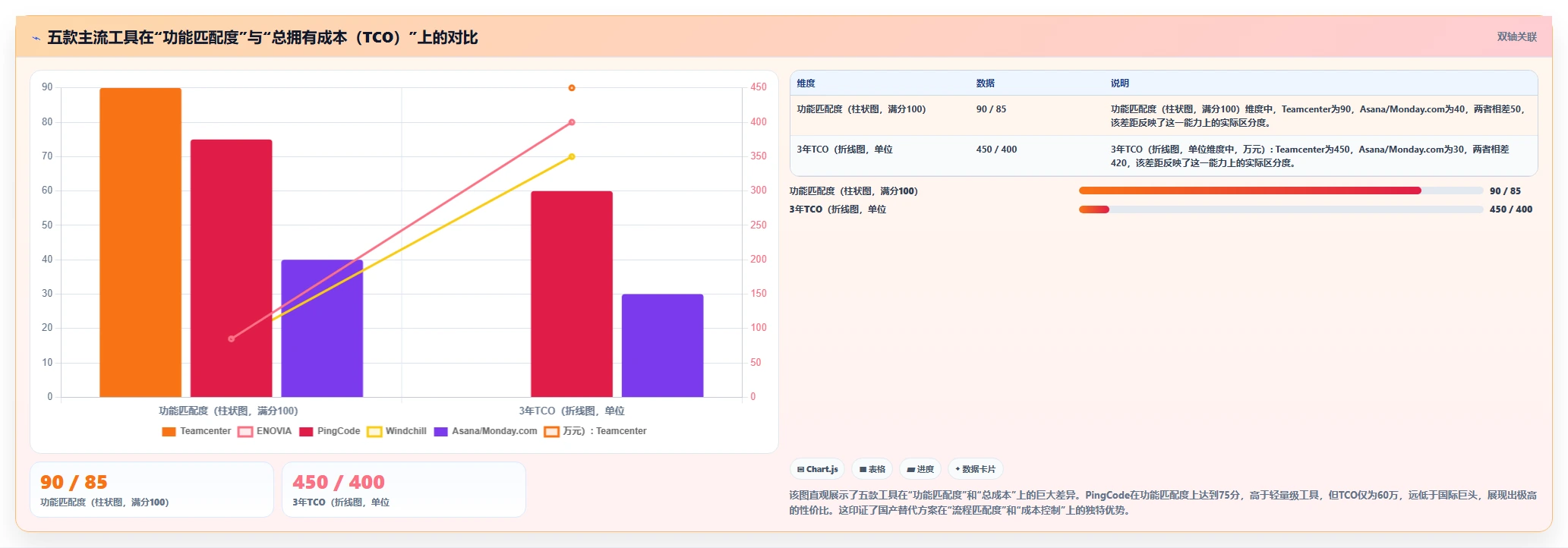Viewport: 1568px width, 548px height.
Task: Click the orange data point at 450
Action: click(x=572, y=88)
